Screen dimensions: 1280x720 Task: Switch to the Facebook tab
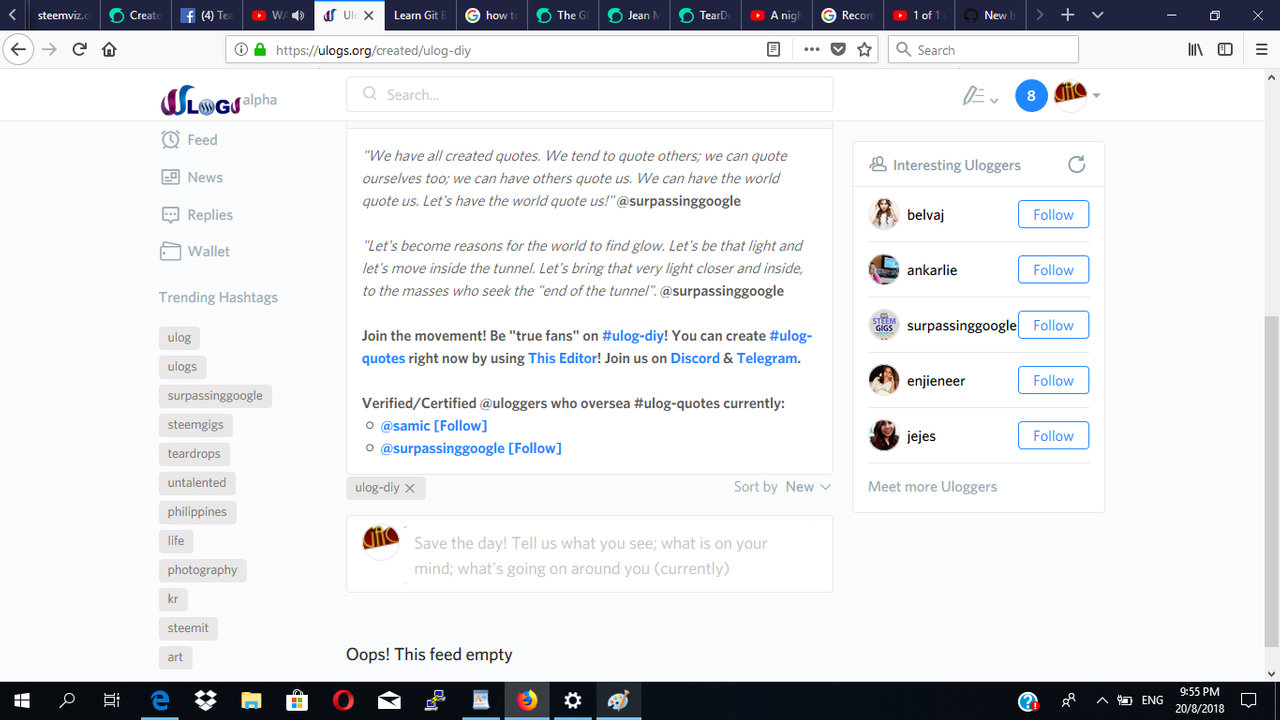pyautogui.click(x=207, y=16)
